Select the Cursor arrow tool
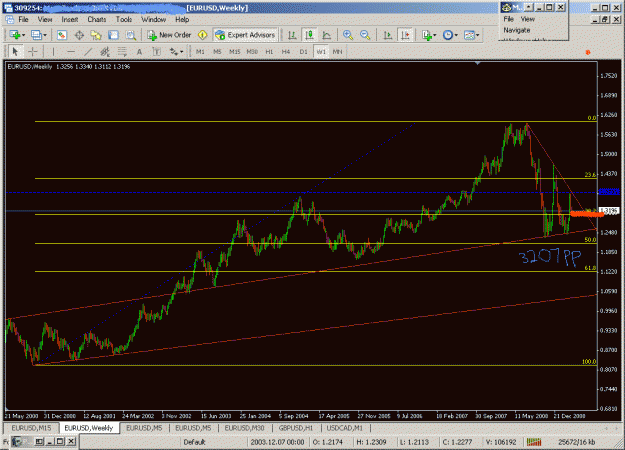 pos(15,51)
